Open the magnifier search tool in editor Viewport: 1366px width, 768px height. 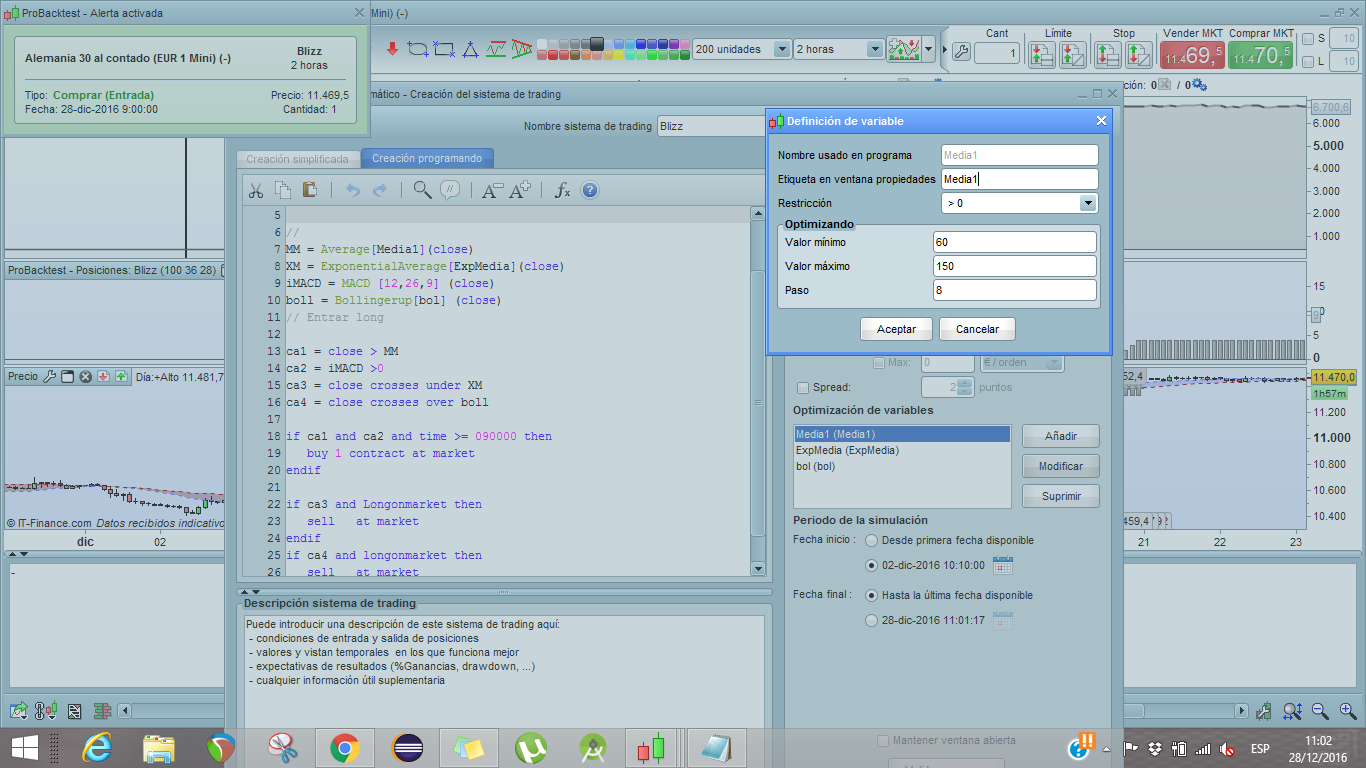(x=422, y=190)
